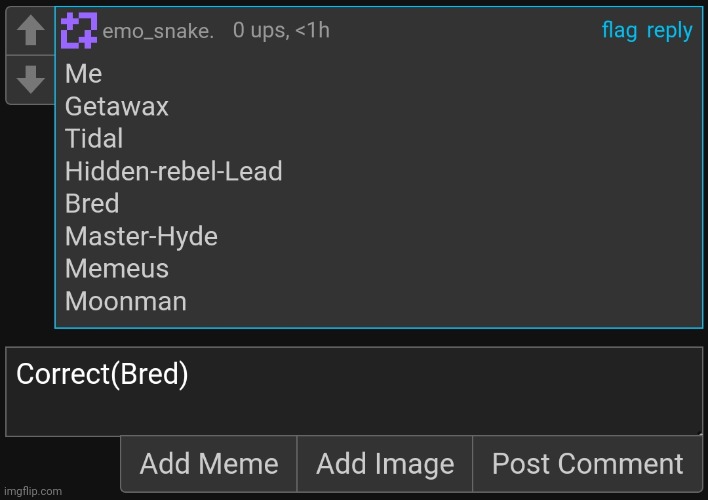
Task: Flag the emo_snake comment
Action: tap(619, 31)
